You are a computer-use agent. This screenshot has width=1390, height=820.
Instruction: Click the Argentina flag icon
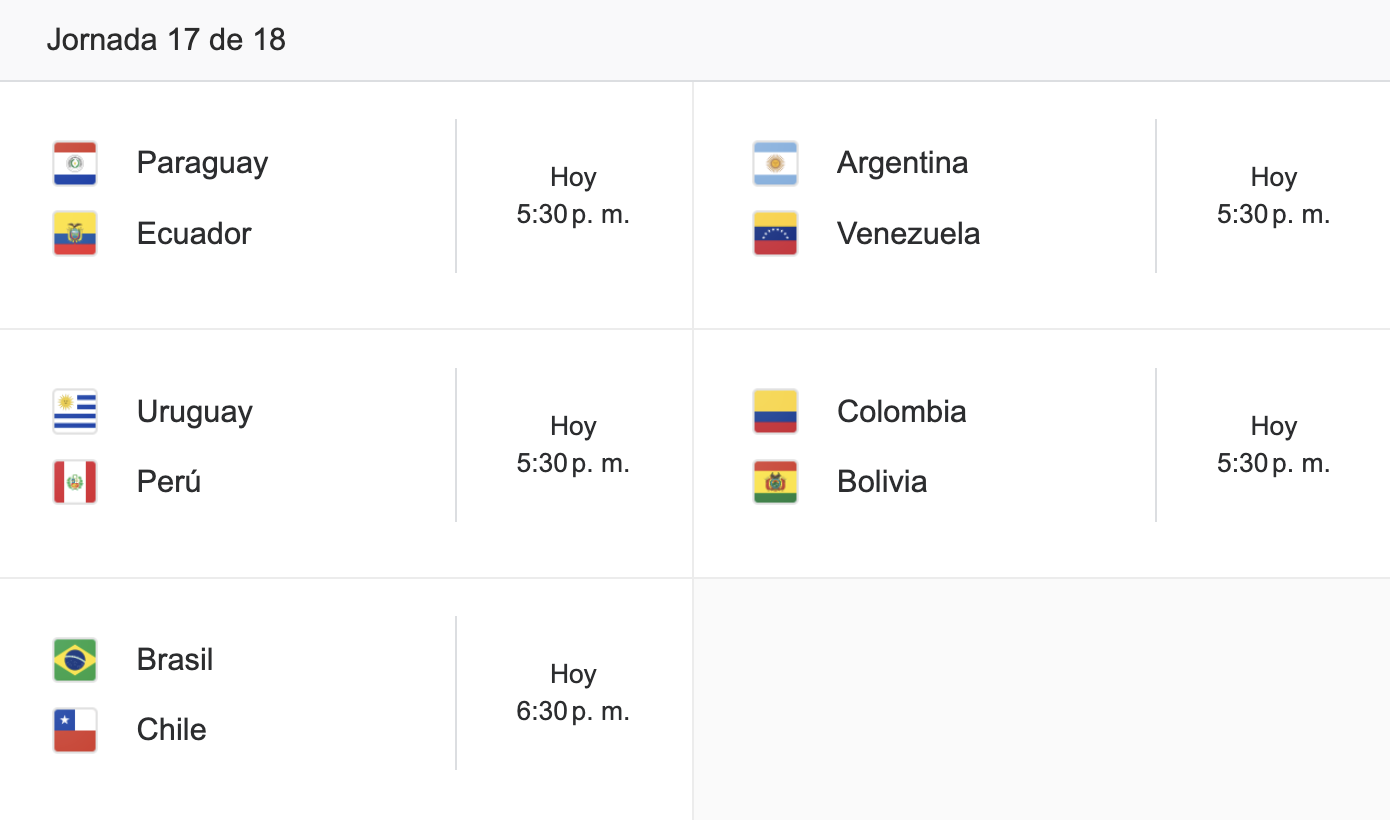775,163
